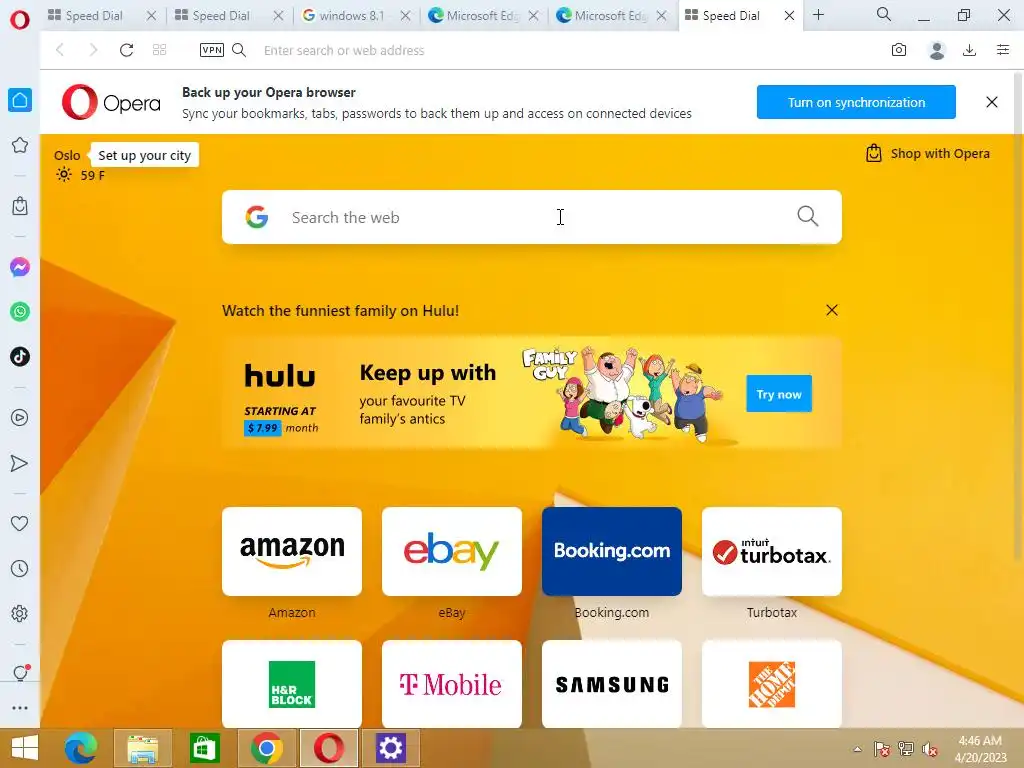Close the windows 8.1 tab
This screenshot has width=1024, height=768.
(406, 16)
